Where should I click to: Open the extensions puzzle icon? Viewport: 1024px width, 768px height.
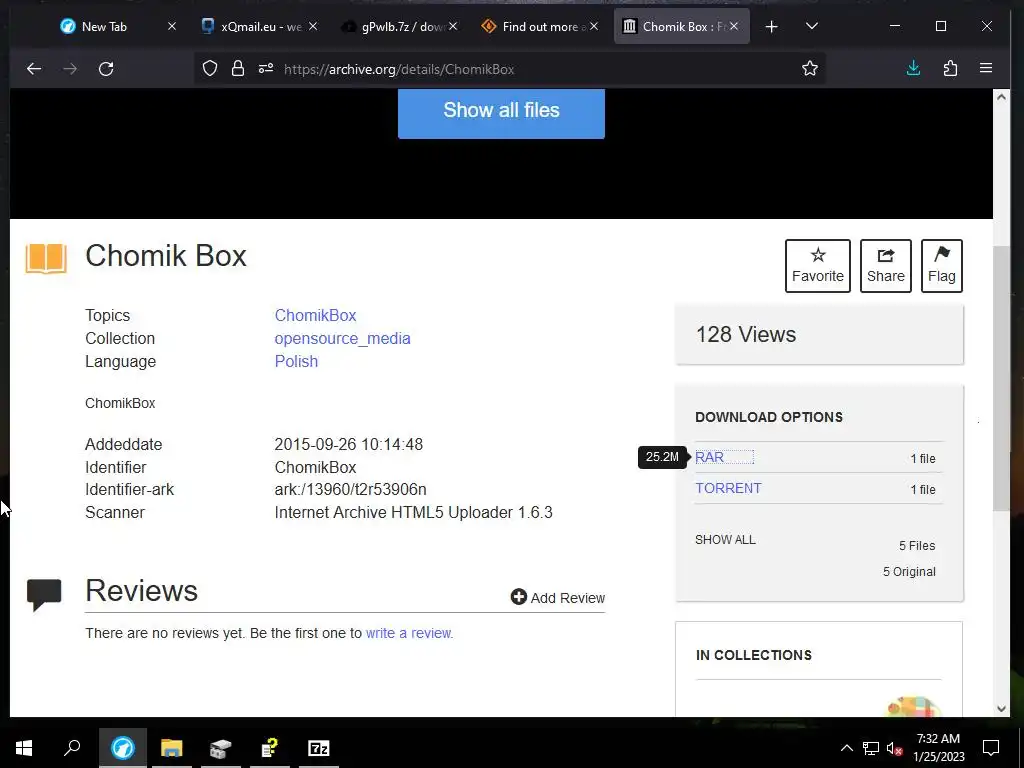(x=950, y=69)
